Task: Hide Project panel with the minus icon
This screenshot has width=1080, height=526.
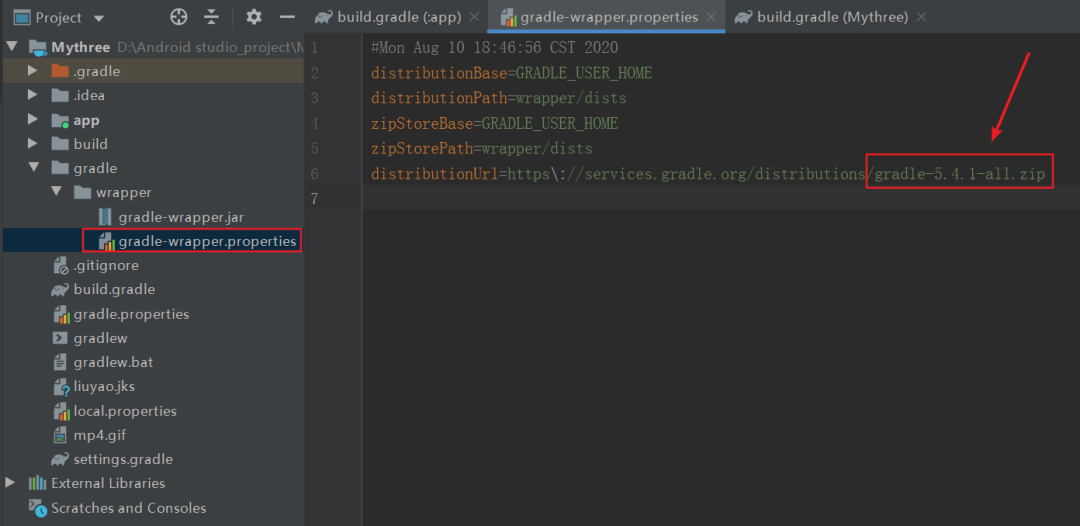Action: (288, 17)
